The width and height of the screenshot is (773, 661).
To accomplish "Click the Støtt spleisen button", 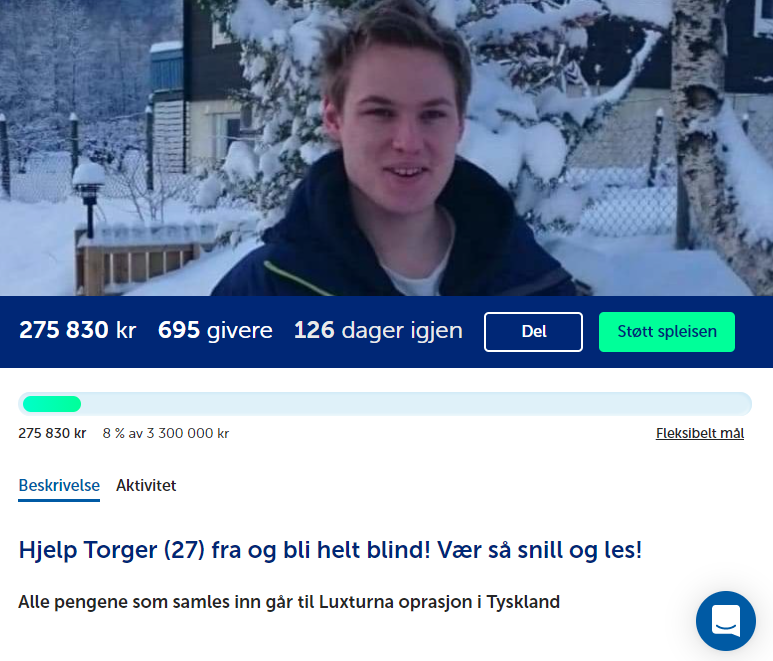I will (667, 332).
